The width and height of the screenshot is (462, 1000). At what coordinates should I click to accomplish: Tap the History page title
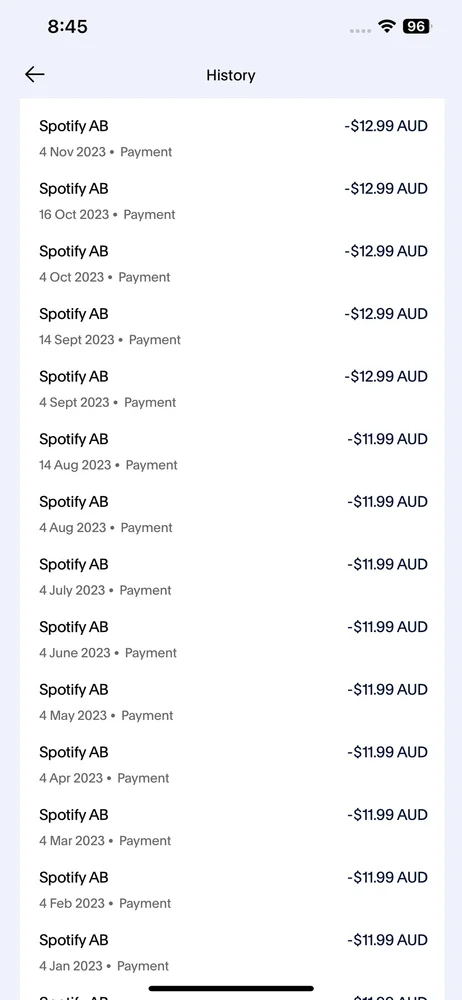pyautogui.click(x=230, y=75)
